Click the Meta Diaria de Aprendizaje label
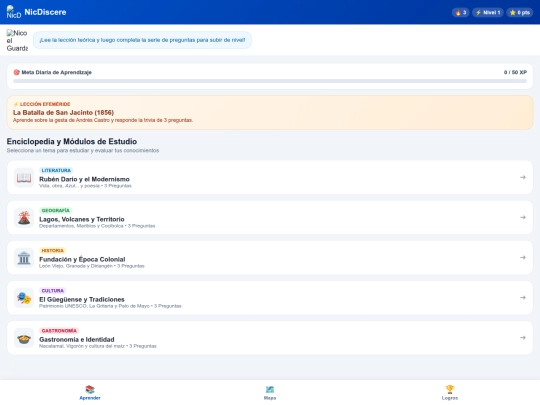This screenshot has height=405, width=540. coord(56,72)
